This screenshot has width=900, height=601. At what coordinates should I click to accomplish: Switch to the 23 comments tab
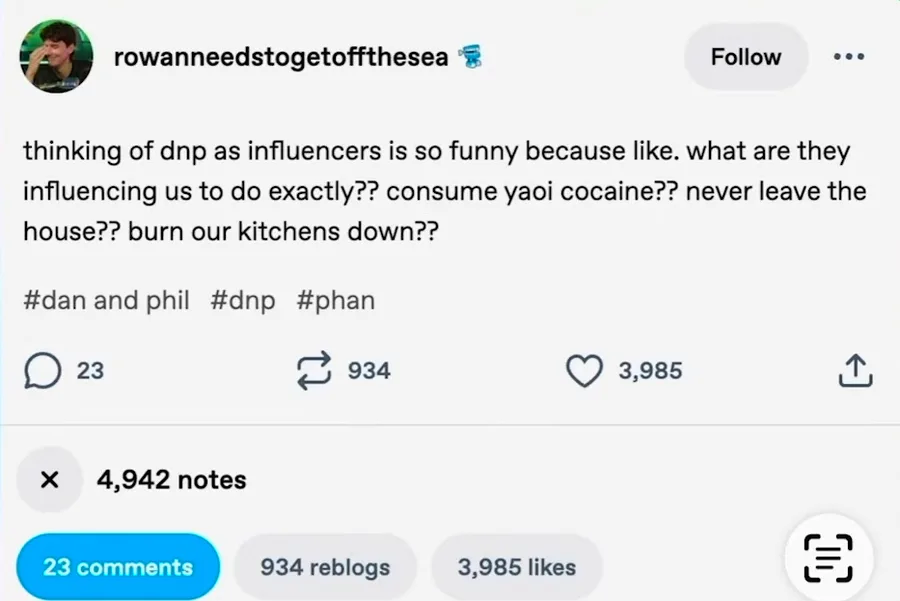pyautogui.click(x=118, y=567)
